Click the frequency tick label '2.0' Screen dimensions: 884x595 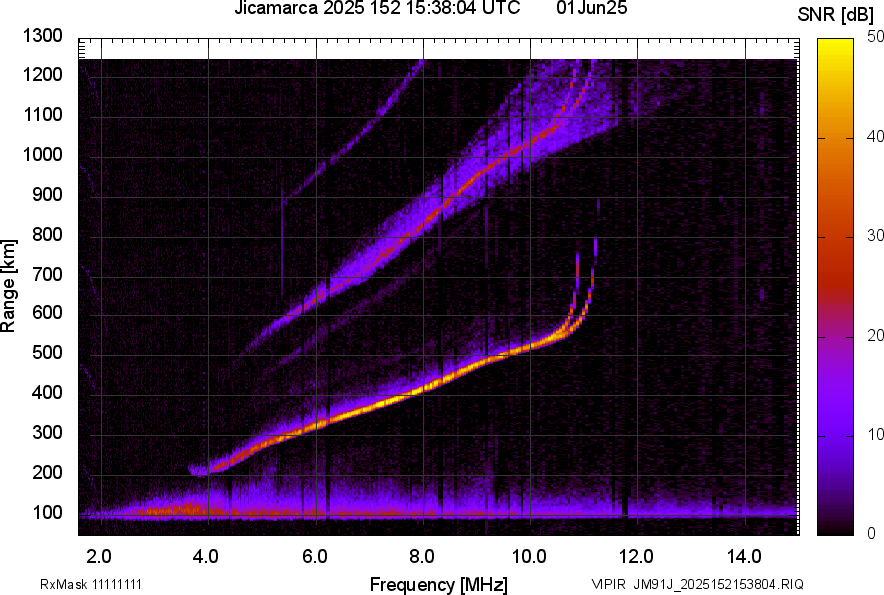(x=99, y=557)
